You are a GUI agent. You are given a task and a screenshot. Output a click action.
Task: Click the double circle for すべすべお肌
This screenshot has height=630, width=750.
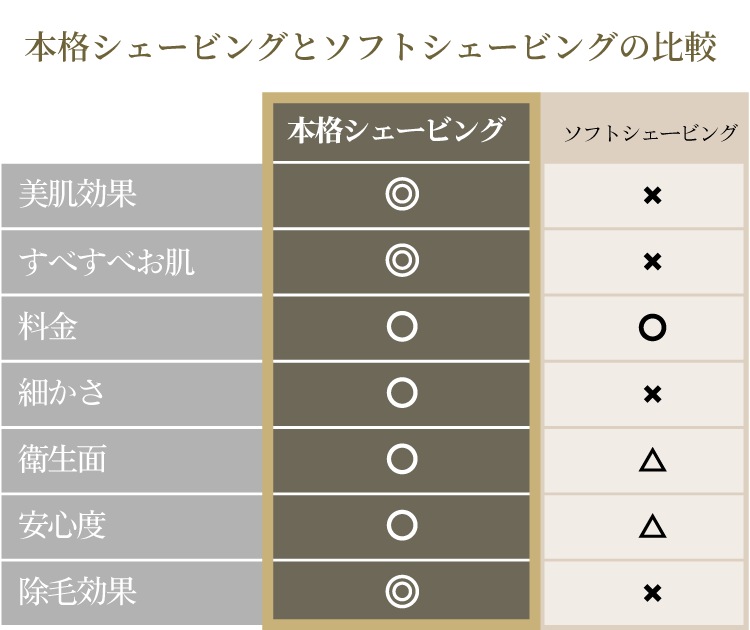401,261
